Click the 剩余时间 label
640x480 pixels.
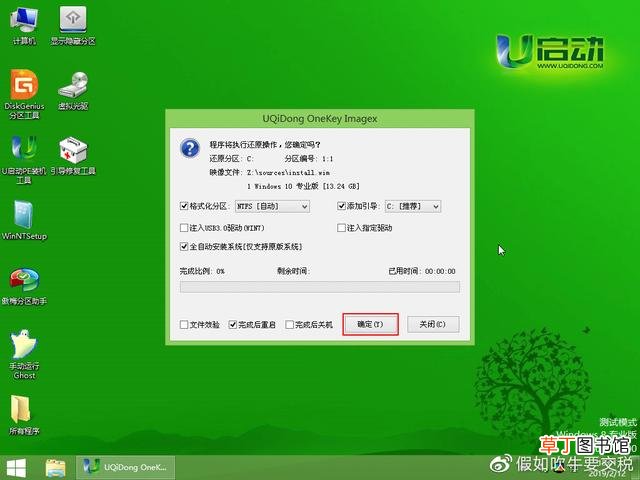pyautogui.click(x=293, y=271)
